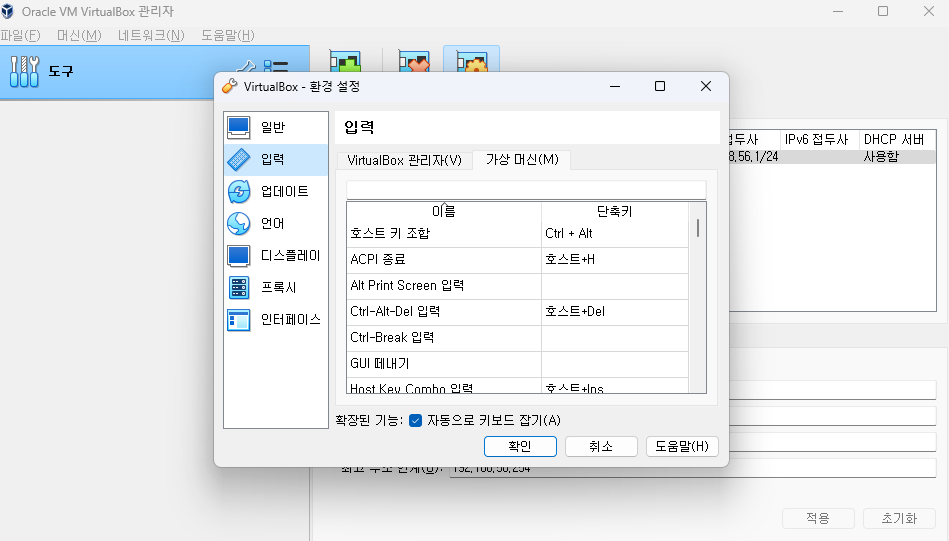Open the 파일(F) menu
The height and width of the screenshot is (541, 949).
[x=21, y=35]
